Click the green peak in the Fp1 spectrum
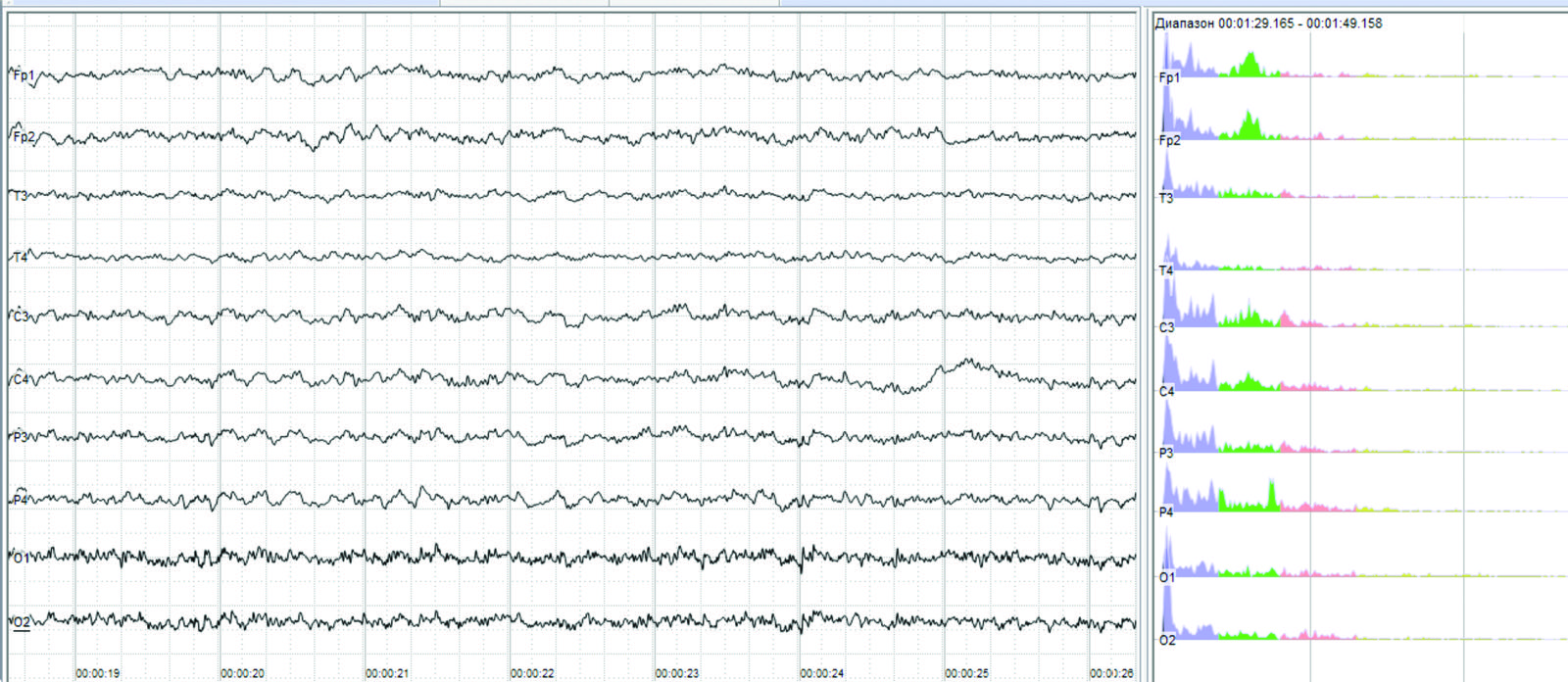This screenshot has width=1568, height=682. point(1249,65)
